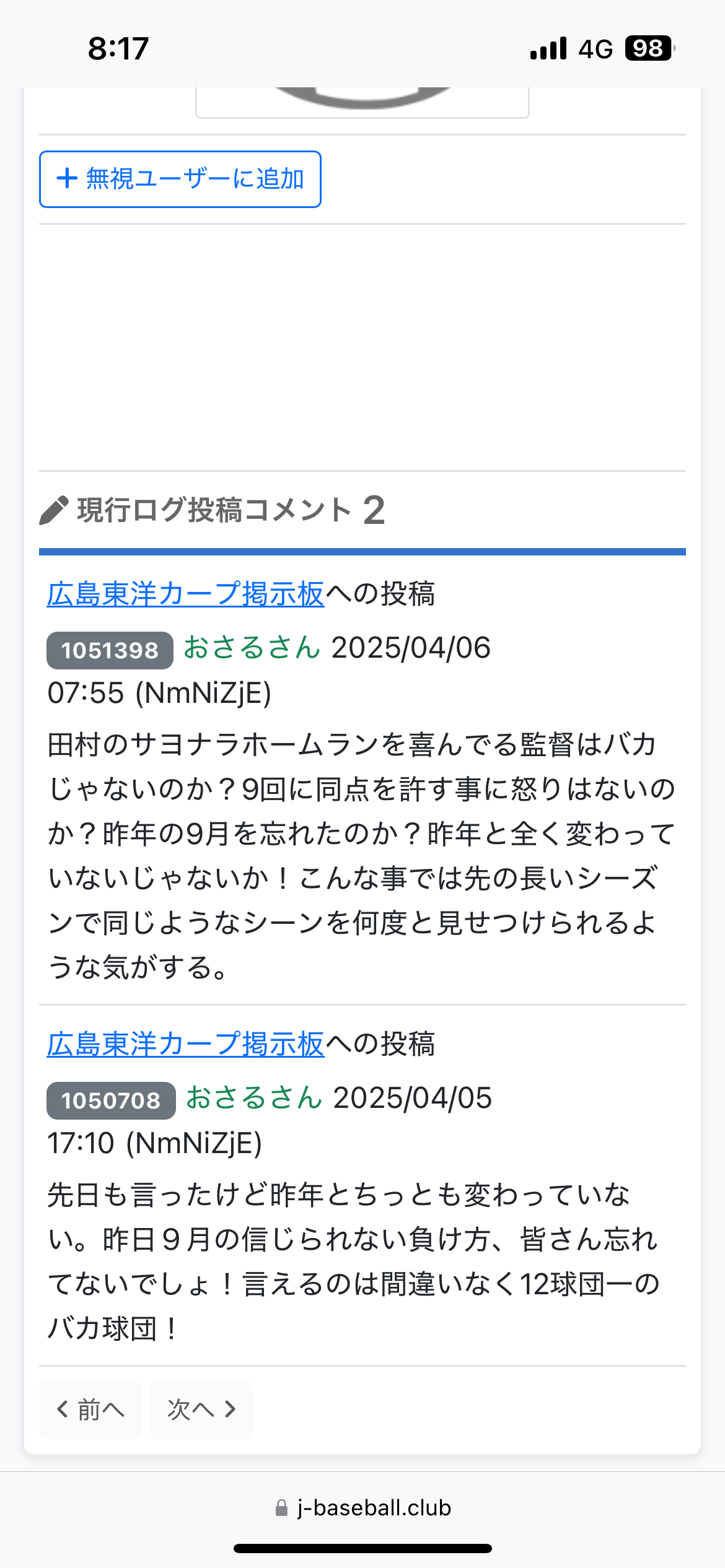Open second 広島東洋カープ掲示板 link
The image size is (725, 1568).
coord(186,1044)
